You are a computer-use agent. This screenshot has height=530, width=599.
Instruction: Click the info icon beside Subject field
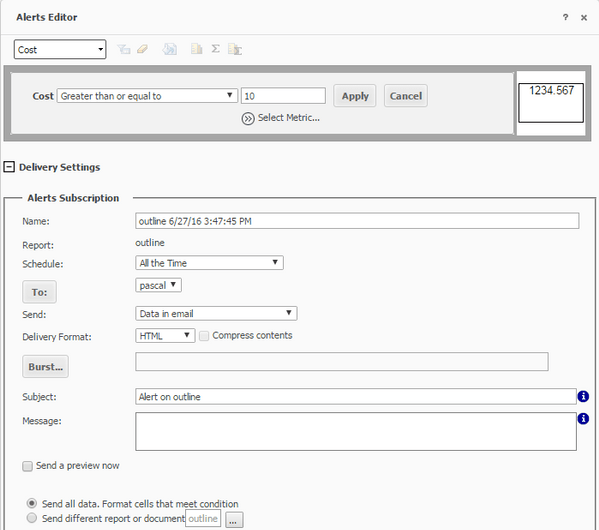[x=583, y=396]
